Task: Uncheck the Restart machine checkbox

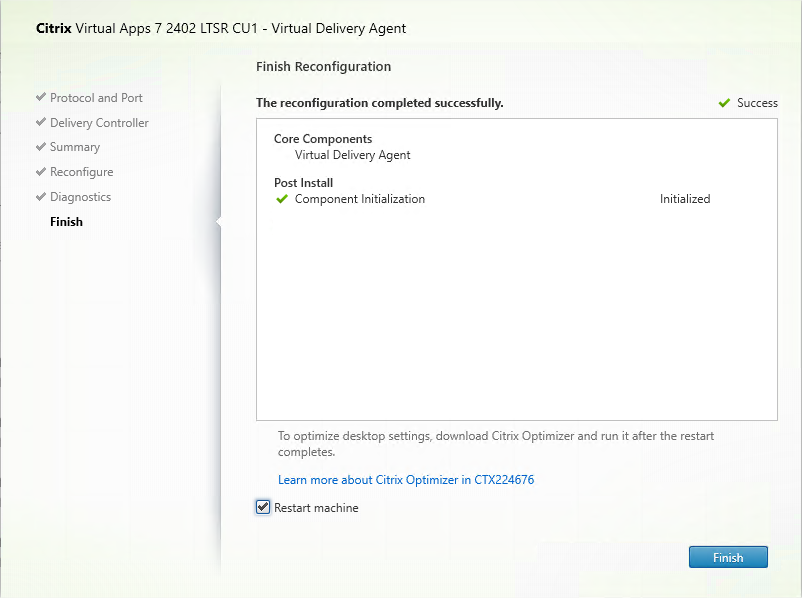Action: 263,507
